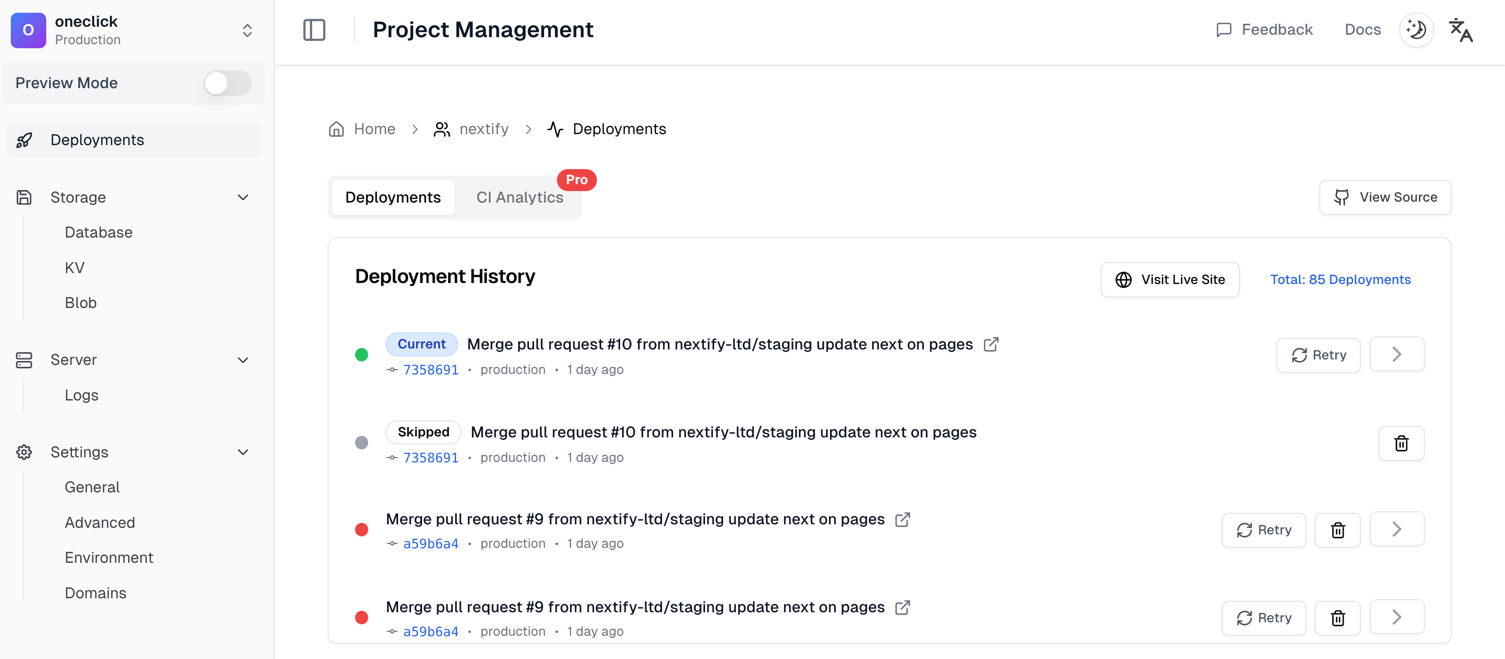Click the history clock icon in header
Image resolution: width=1505 pixels, height=659 pixels.
[x=1416, y=29]
